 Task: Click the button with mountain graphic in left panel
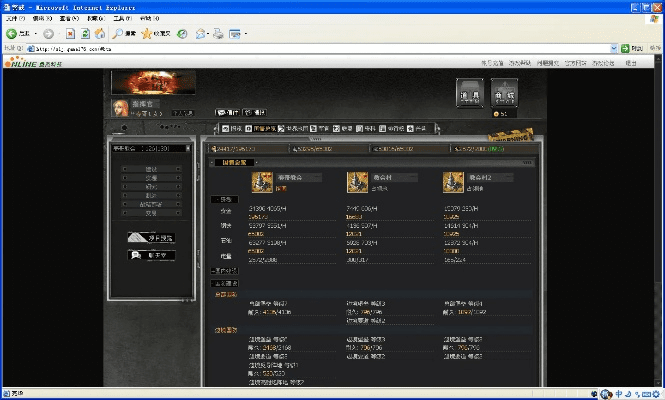coord(151,238)
